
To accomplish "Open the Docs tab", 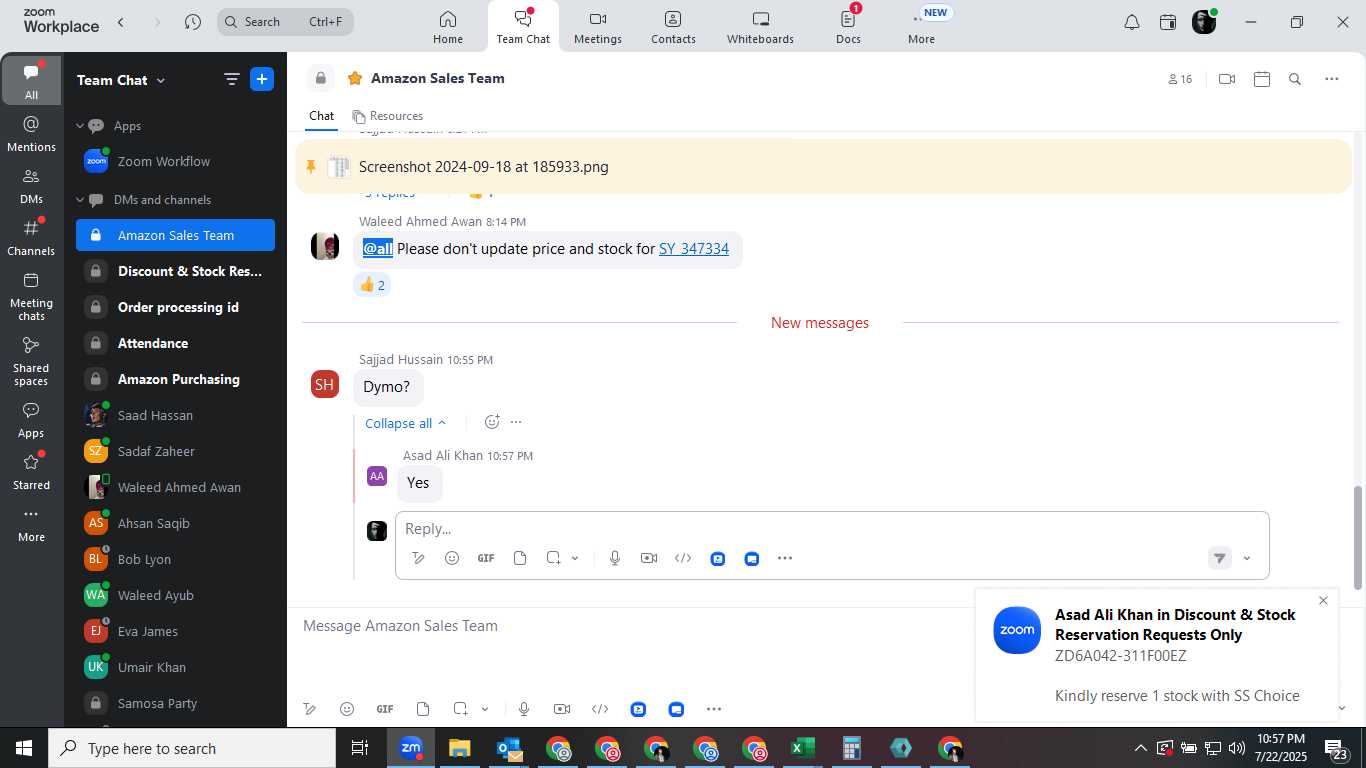I will 848,27.
